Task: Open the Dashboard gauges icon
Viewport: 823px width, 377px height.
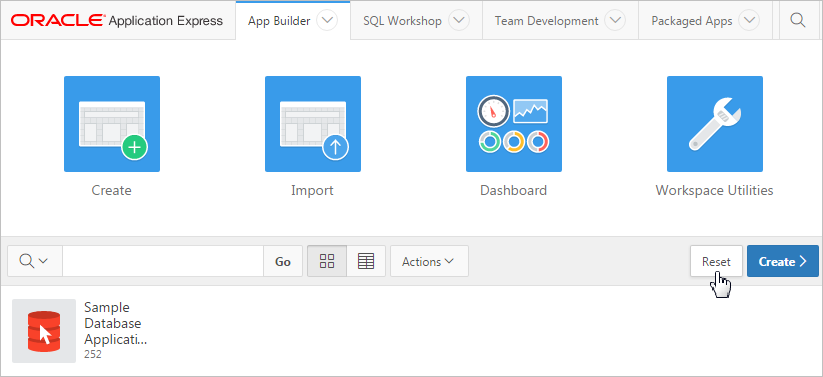Action: tap(514, 124)
